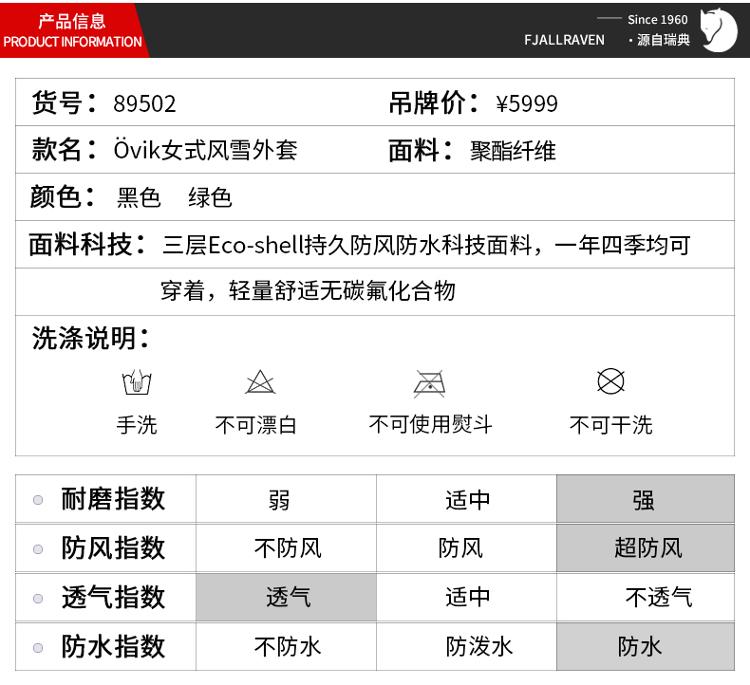750x685 pixels.
Task: Click the do not bleach triangle icon
Action: tap(260, 382)
